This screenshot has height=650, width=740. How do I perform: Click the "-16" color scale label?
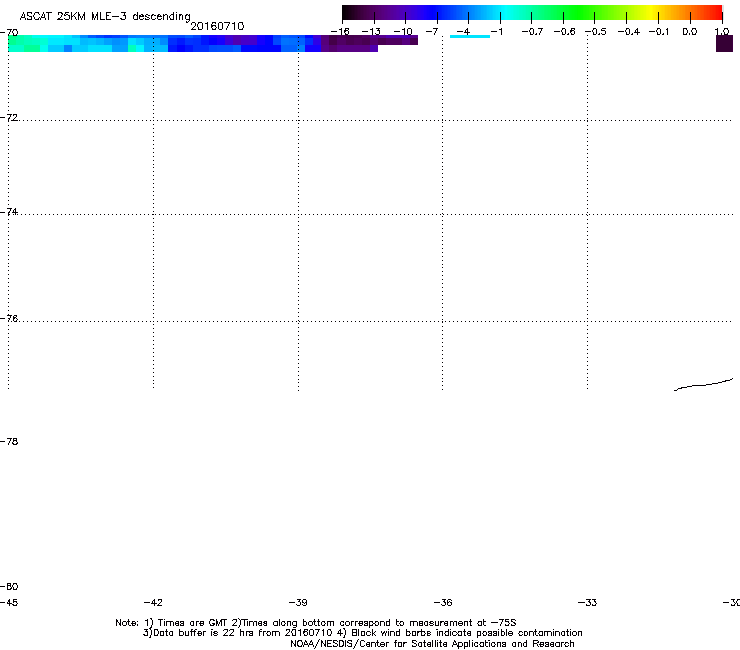(x=340, y=32)
